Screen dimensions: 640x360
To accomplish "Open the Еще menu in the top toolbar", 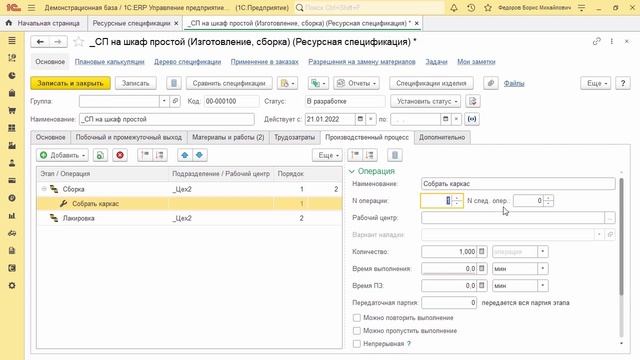I will [x=596, y=83].
